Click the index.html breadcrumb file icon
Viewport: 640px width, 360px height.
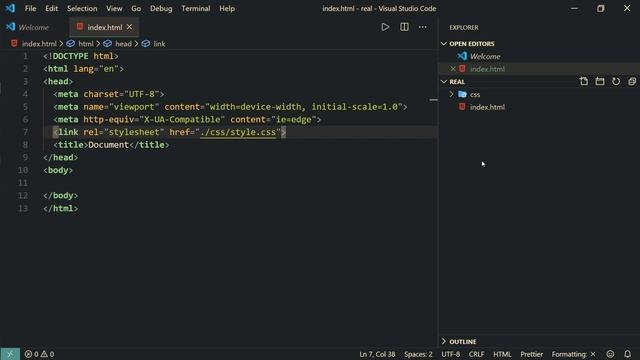pyautogui.click(x=14, y=43)
